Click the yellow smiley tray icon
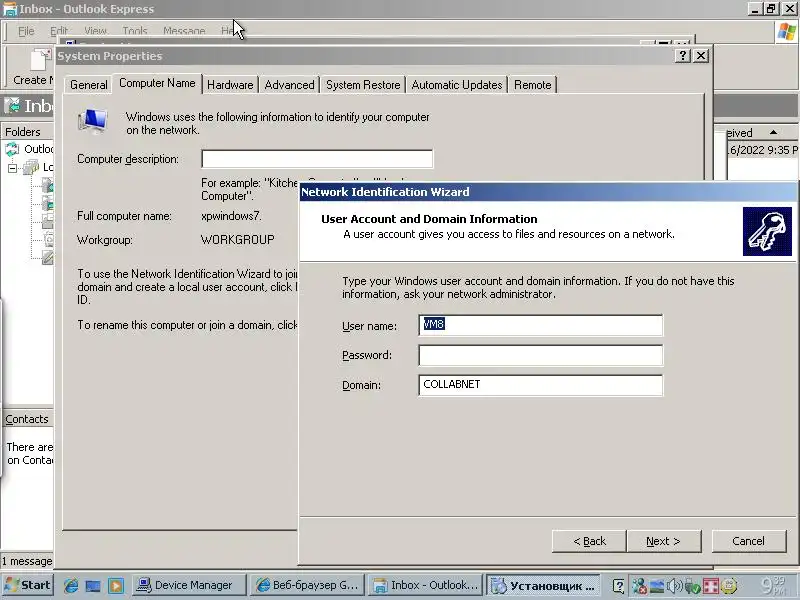The height and width of the screenshot is (600, 800). point(729,586)
